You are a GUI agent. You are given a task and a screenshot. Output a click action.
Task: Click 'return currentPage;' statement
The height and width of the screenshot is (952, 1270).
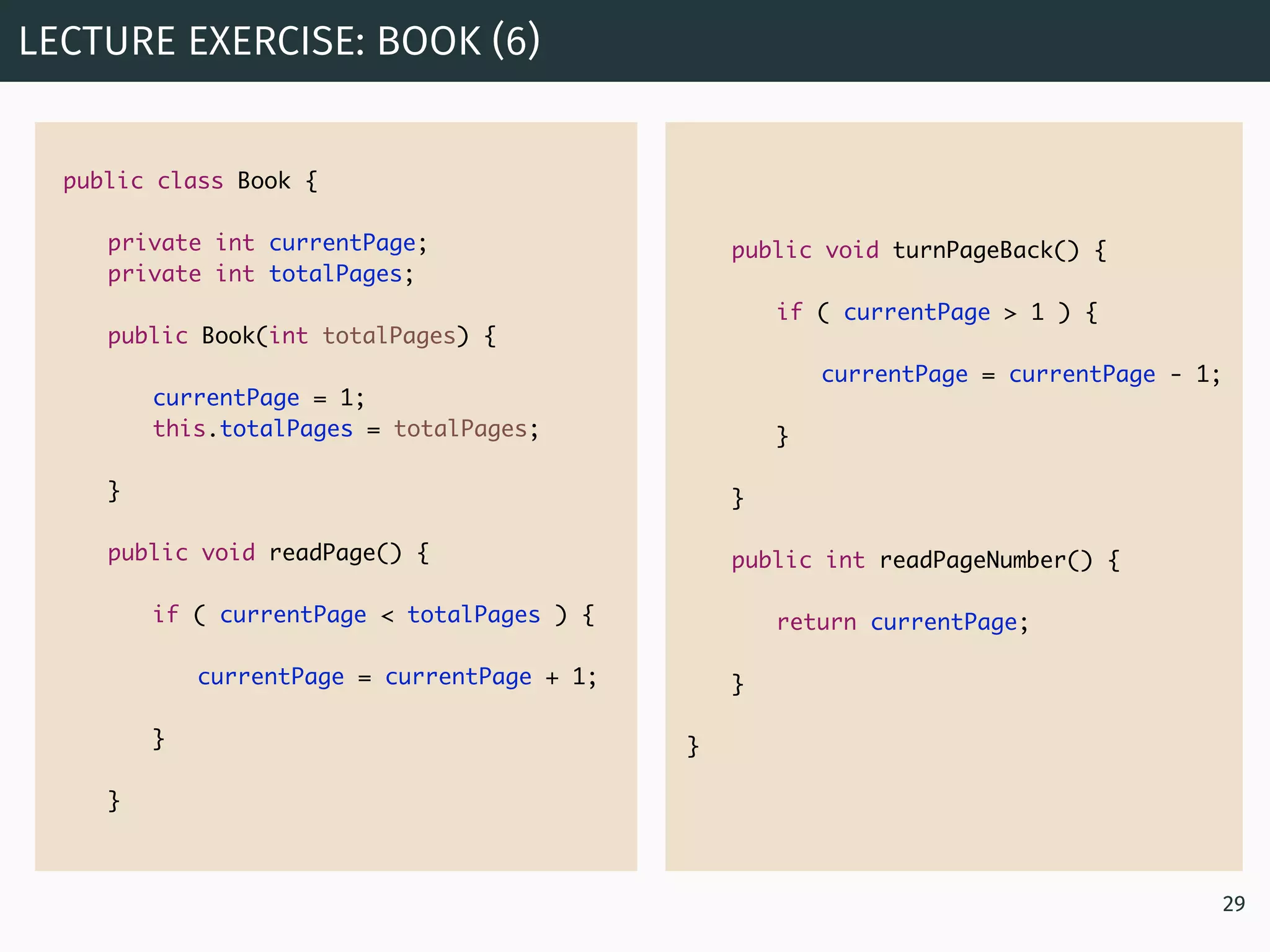(x=902, y=622)
